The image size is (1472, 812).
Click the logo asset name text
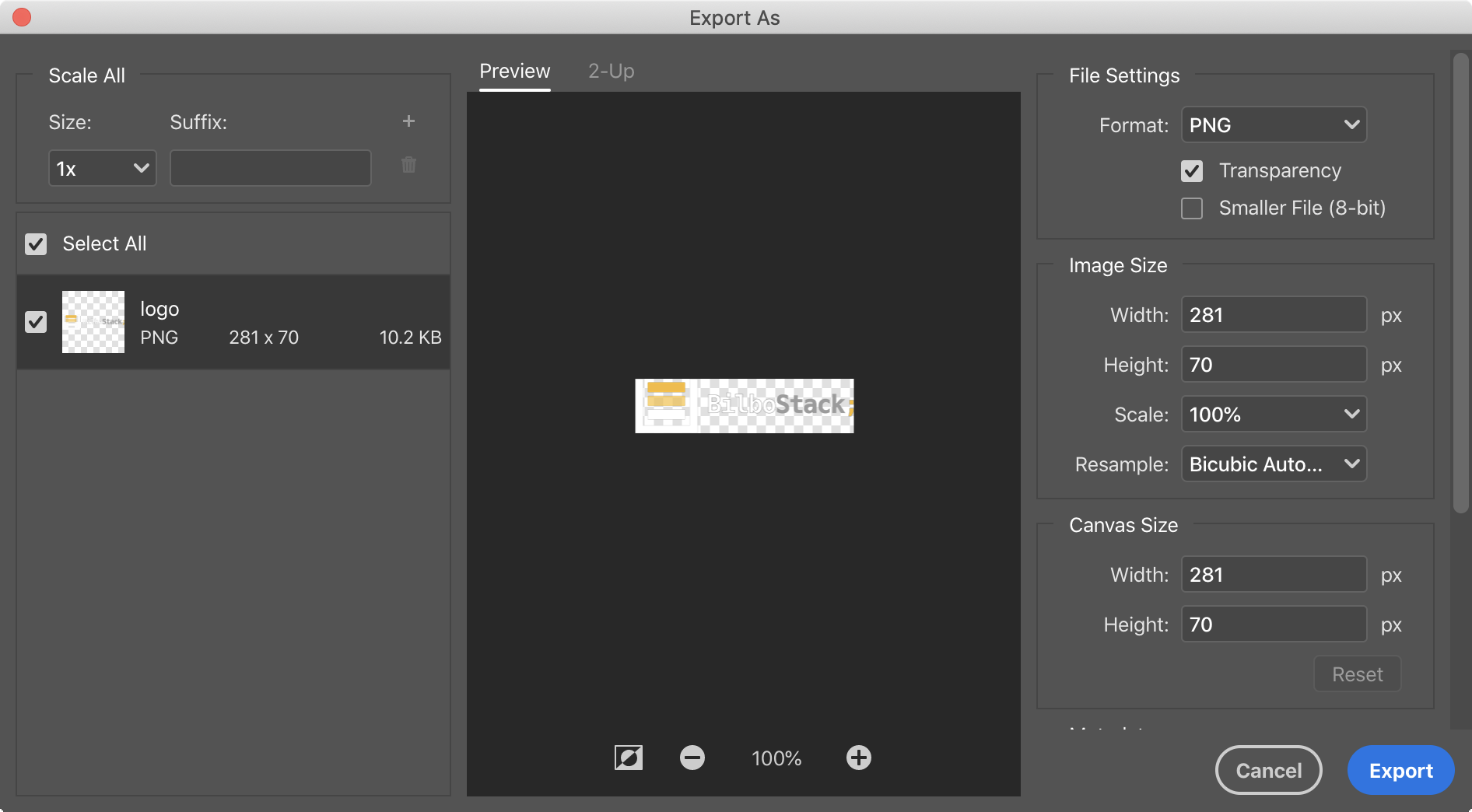[159, 310]
